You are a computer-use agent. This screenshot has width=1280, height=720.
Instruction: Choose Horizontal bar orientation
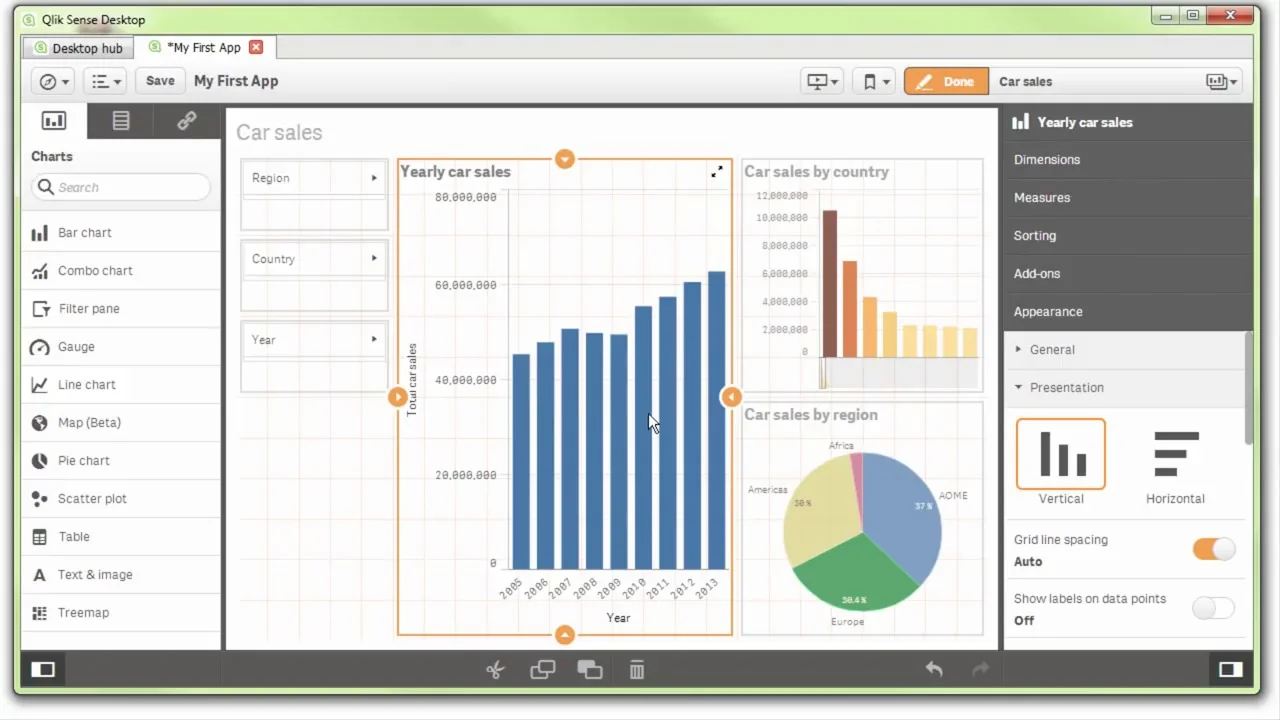click(1175, 454)
